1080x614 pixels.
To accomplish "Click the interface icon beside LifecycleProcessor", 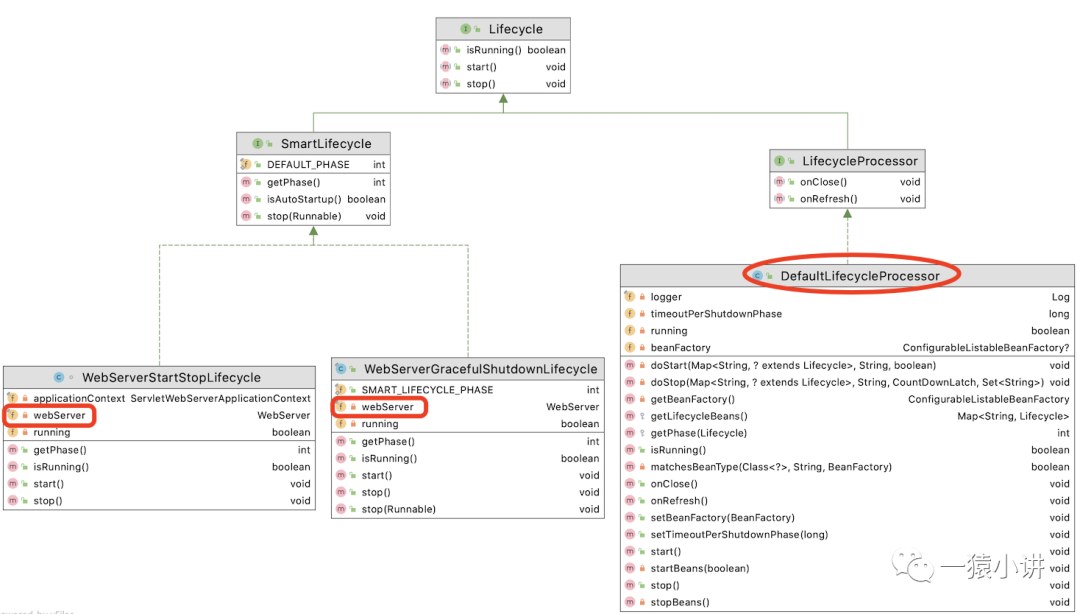I will [x=779, y=161].
